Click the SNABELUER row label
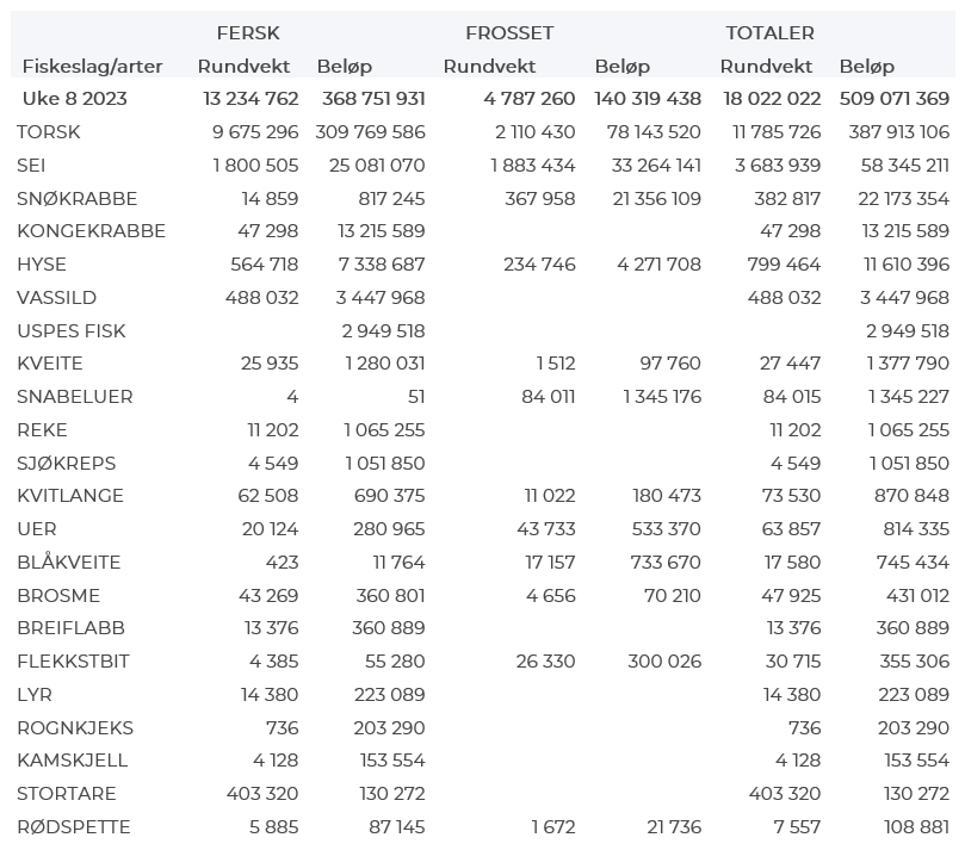This screenshot has height=850, width=965. coord(75,397)
